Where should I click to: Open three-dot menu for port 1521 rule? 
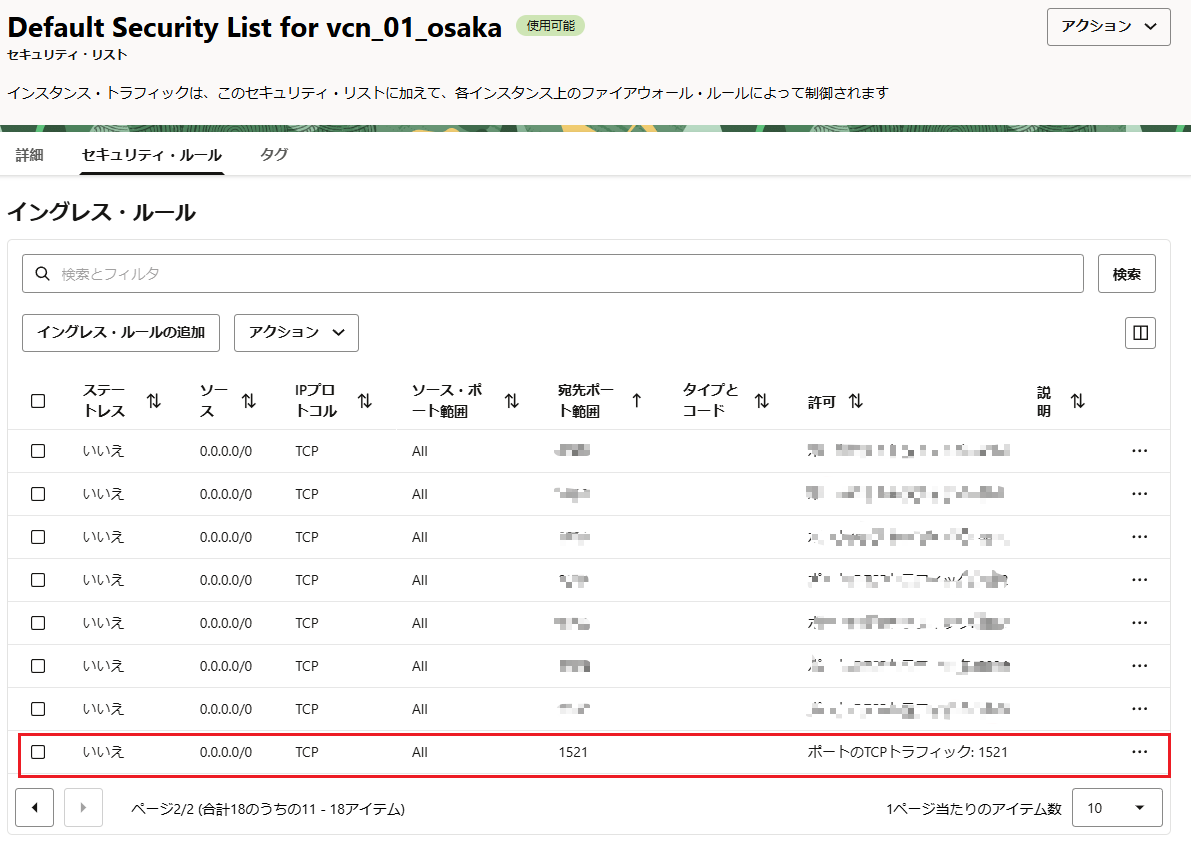coord(1139,752)
